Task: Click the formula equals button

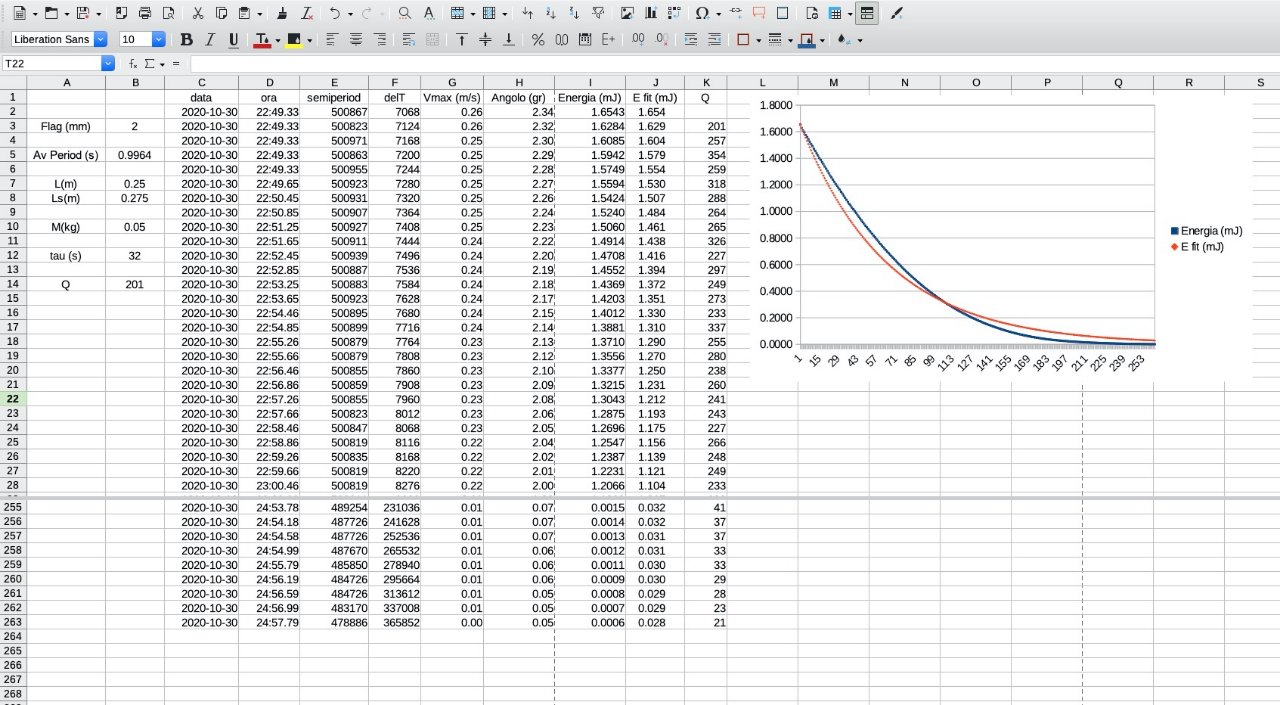Action: (176, 63)
